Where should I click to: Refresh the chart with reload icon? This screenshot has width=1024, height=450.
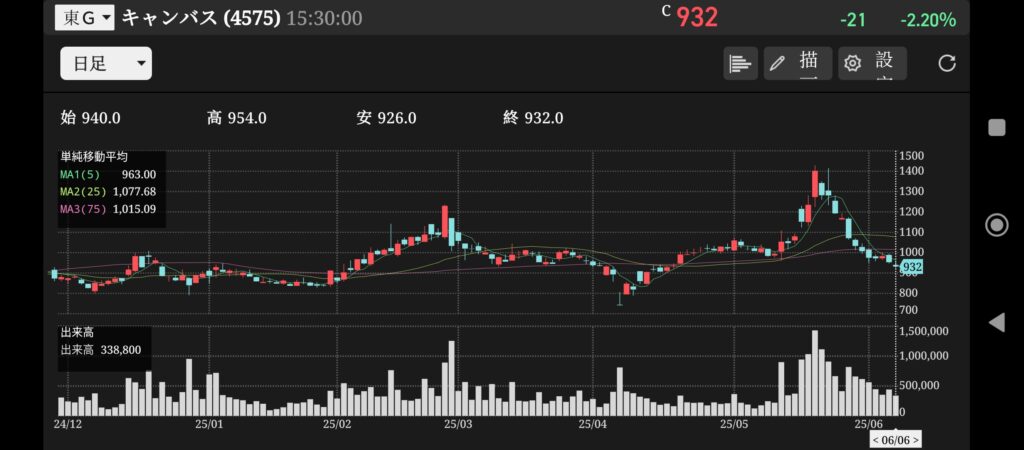coord(947,64)
